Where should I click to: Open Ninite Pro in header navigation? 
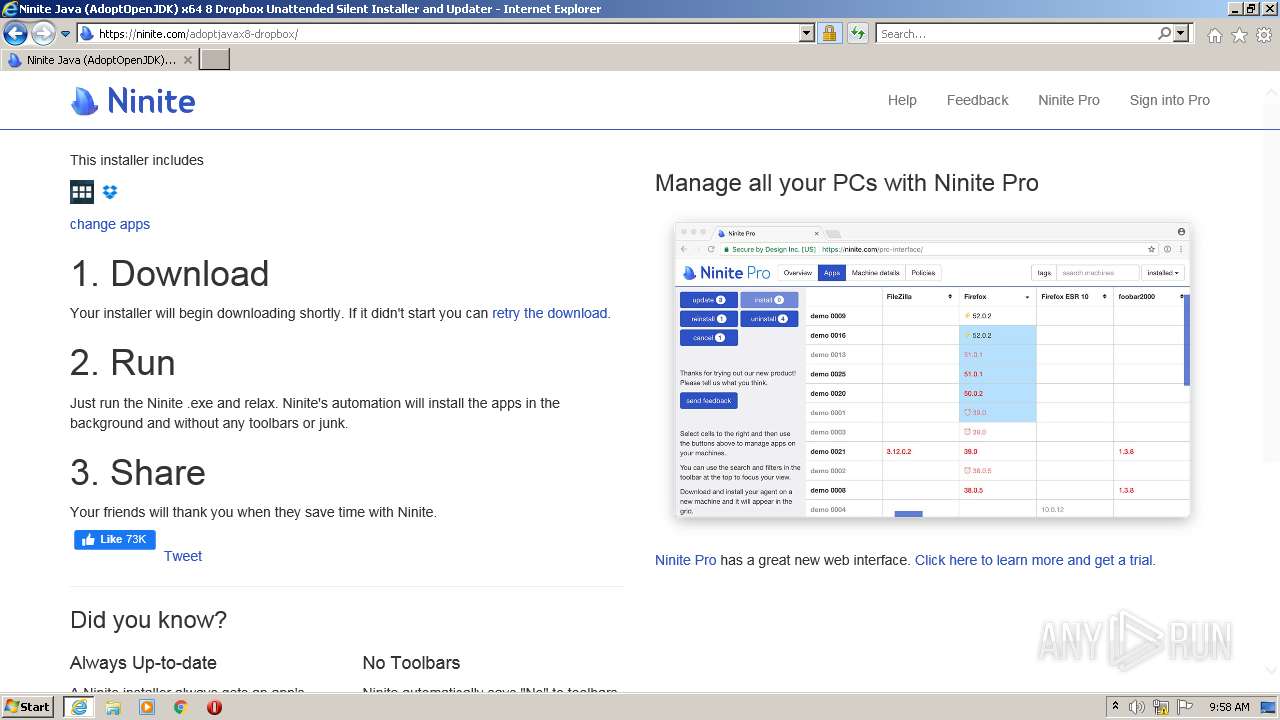coord(1068,100)
